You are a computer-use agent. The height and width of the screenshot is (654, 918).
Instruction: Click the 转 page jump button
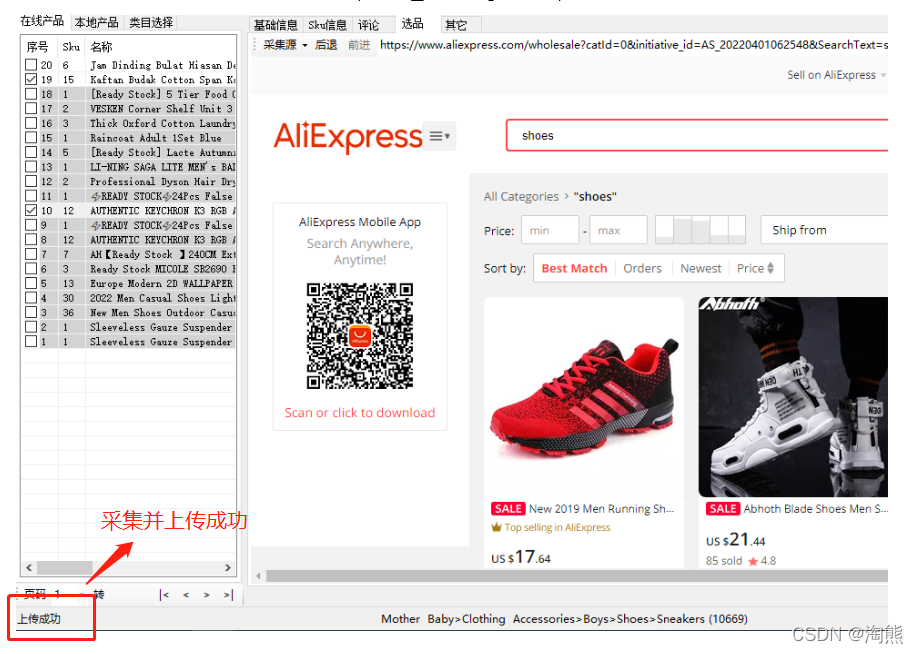click(x=98, y=595)
